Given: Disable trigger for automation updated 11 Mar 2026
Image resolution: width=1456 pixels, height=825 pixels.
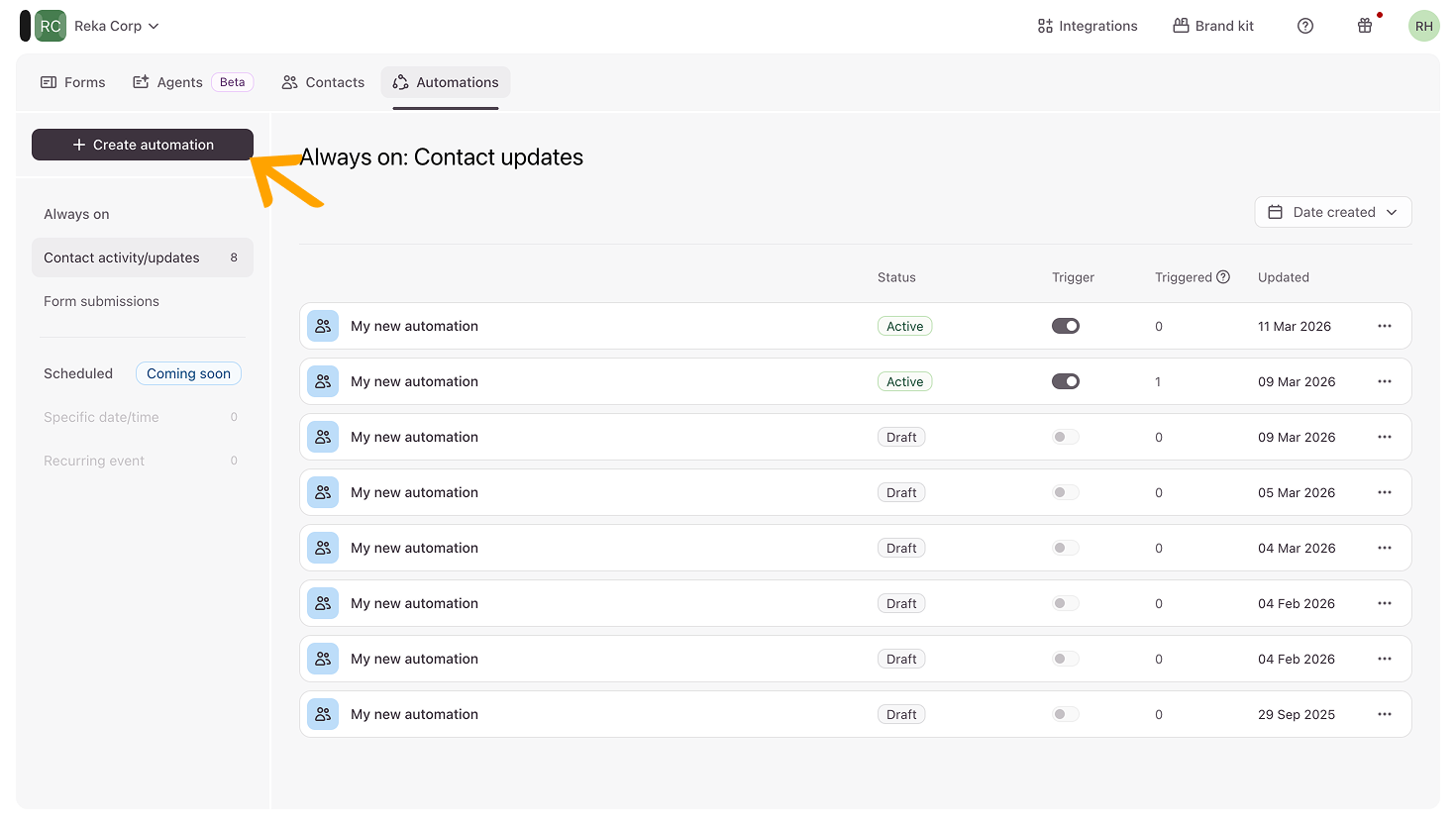Looking at the screenshot, I should click(x=1066, y=326).
